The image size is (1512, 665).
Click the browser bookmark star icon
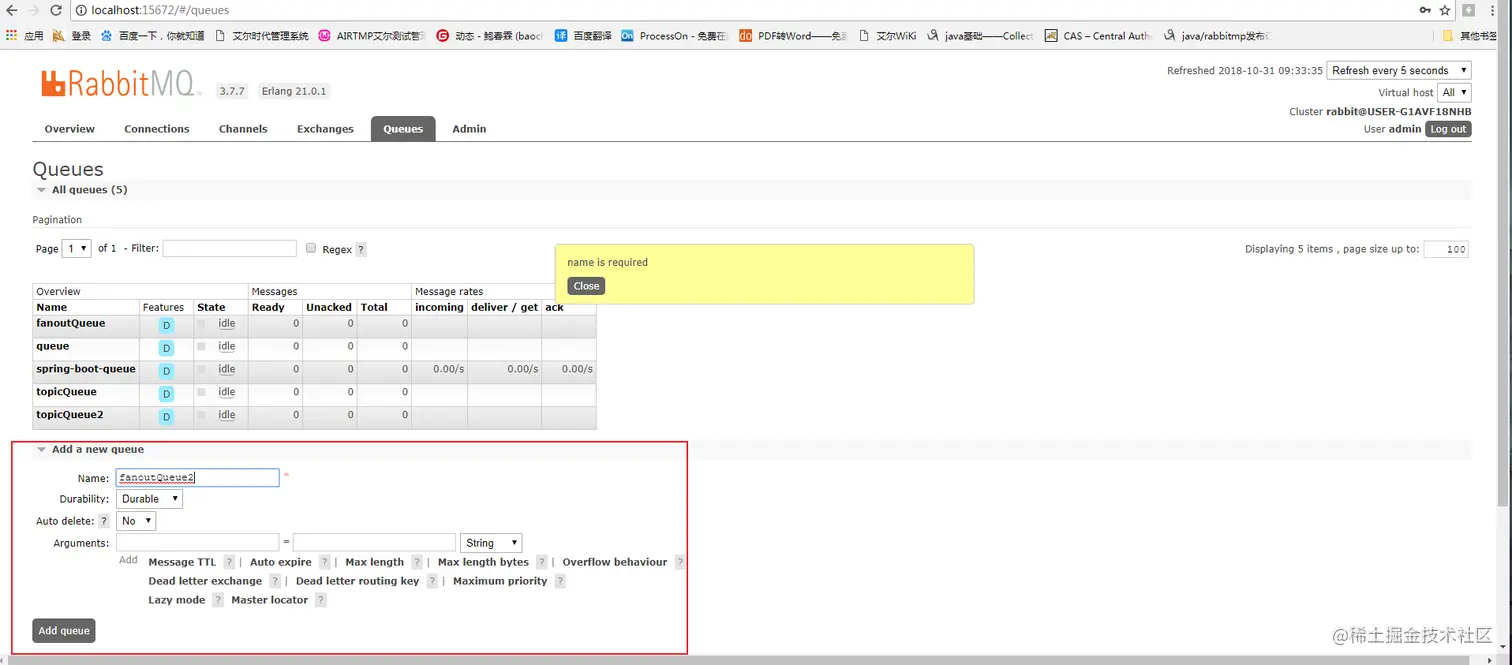1445,10
